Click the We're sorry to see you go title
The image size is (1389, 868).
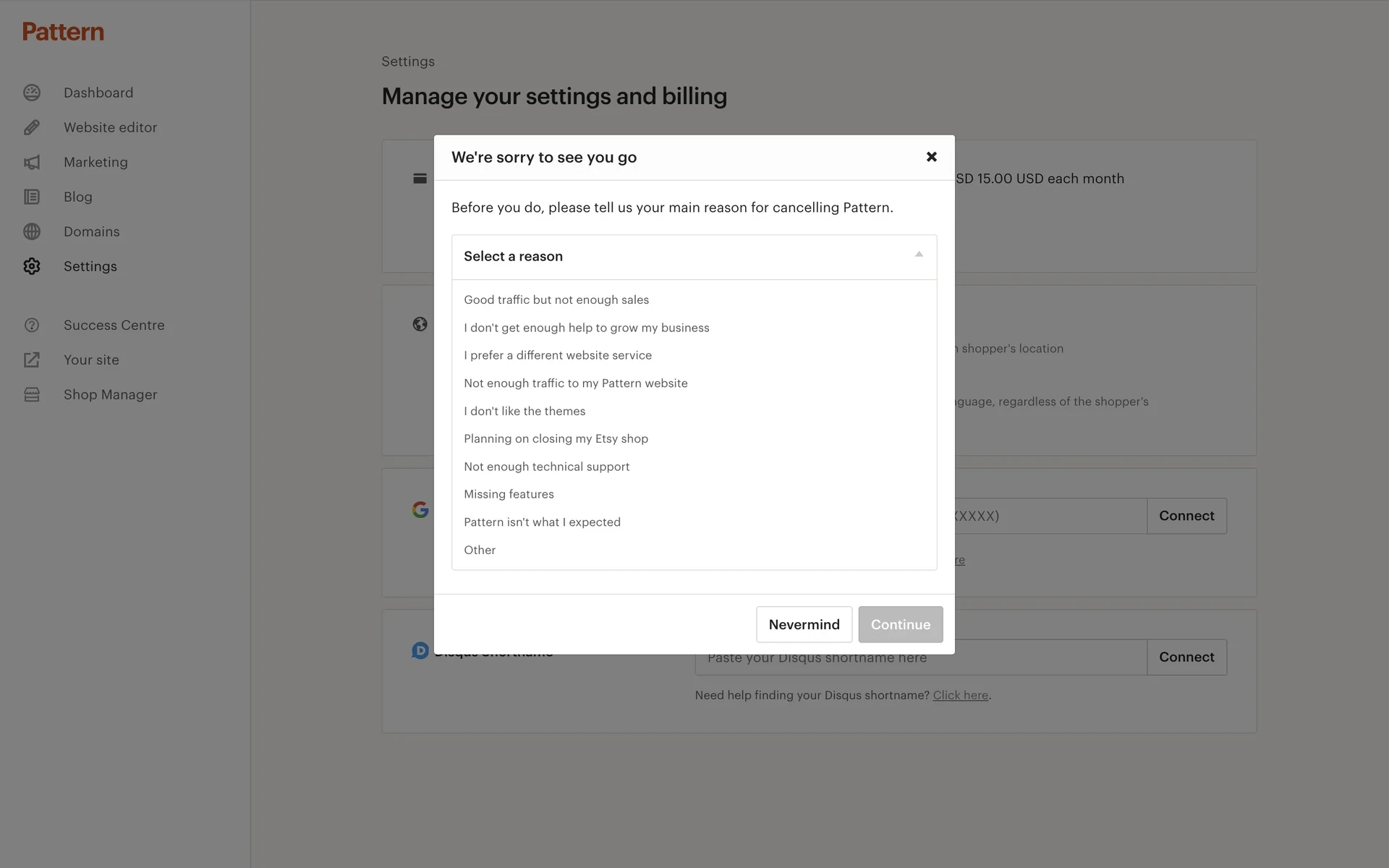544,157
